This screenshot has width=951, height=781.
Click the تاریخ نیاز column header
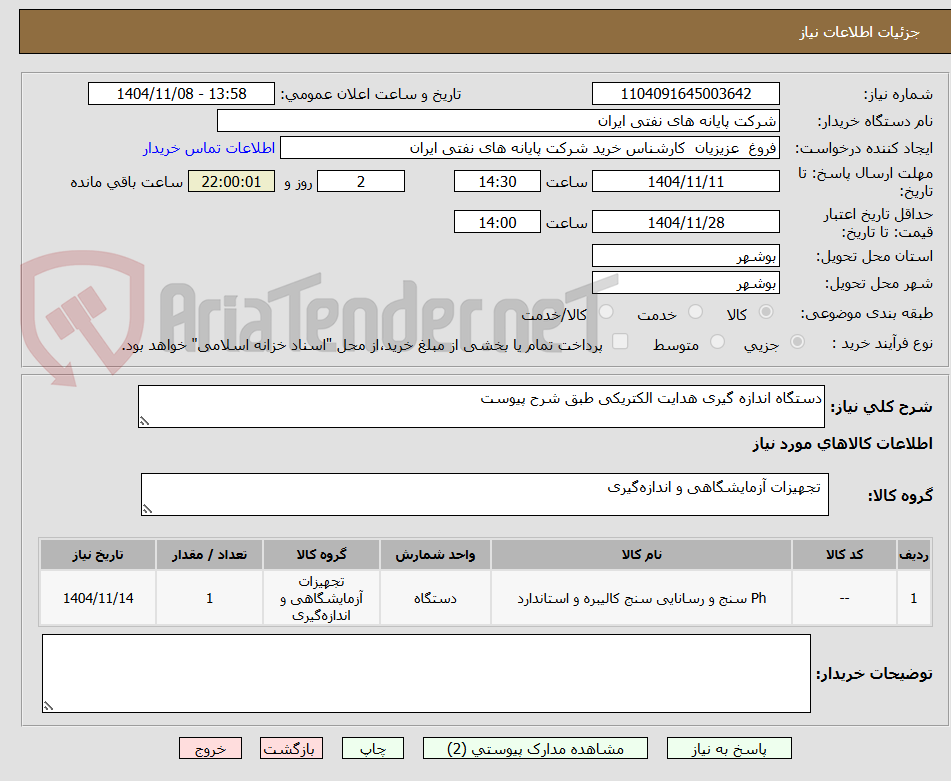click(98, 554)
